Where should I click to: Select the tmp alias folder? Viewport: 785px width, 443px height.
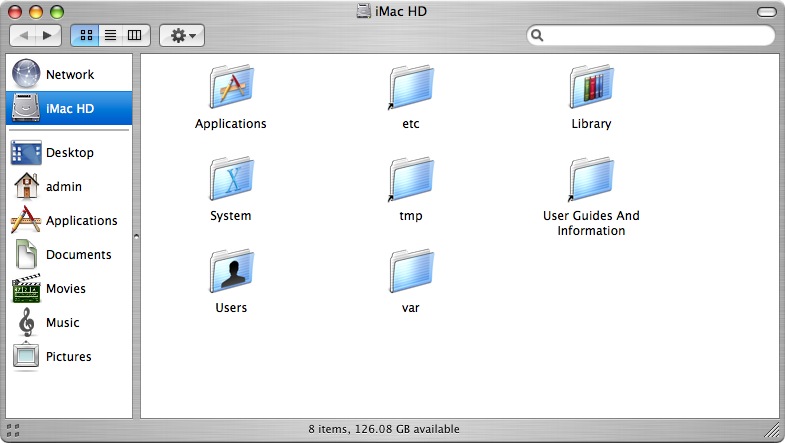click(x=412, y=179)
